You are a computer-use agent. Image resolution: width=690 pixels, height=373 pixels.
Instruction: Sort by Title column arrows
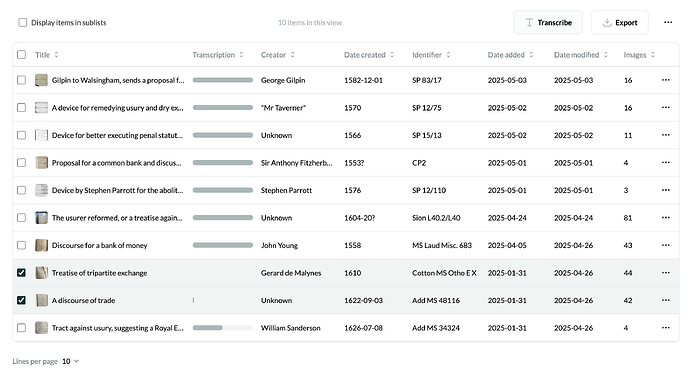click(x=56, y=55)
